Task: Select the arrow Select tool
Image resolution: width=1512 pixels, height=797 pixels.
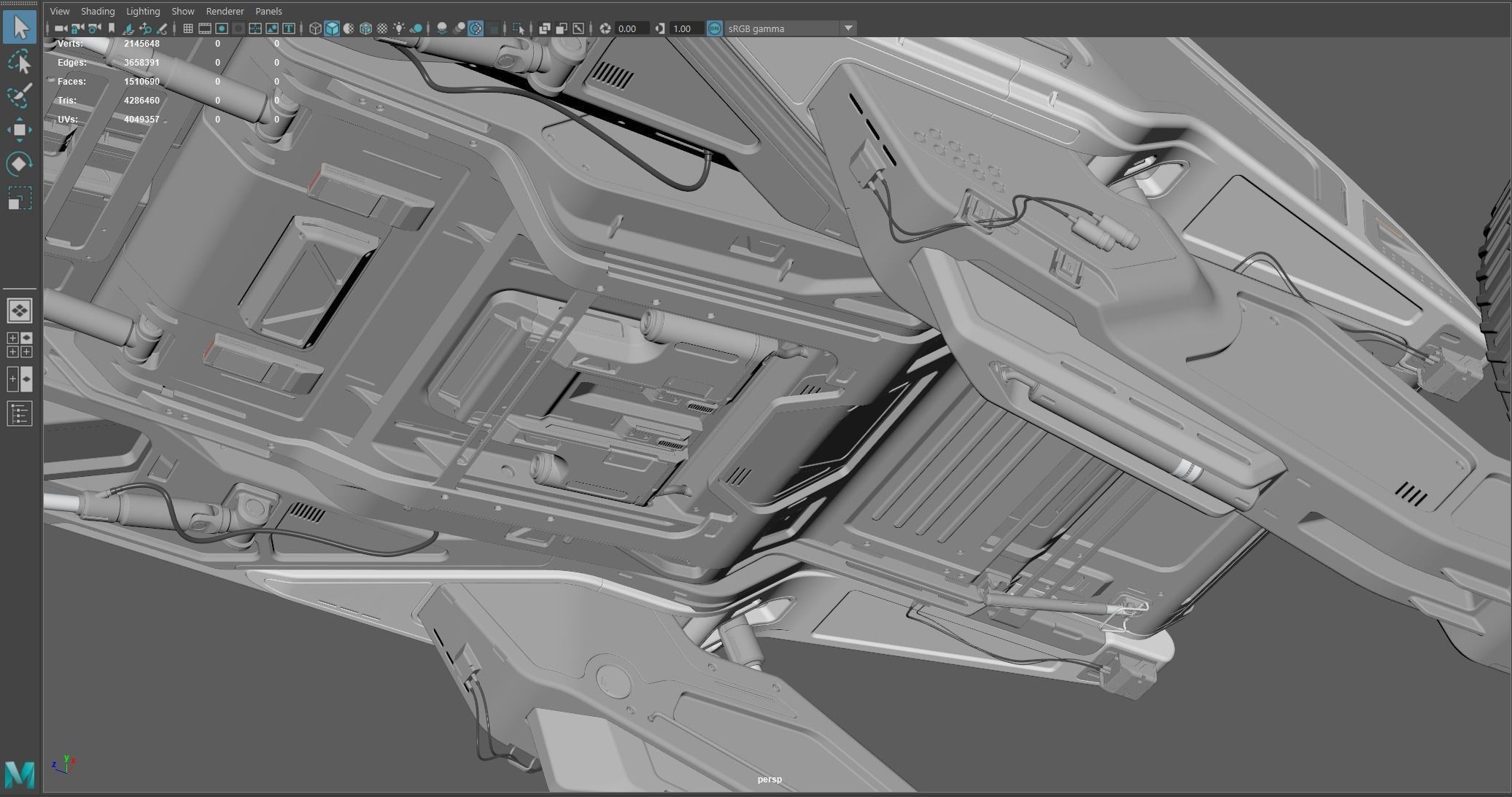Action: (20, 27)
